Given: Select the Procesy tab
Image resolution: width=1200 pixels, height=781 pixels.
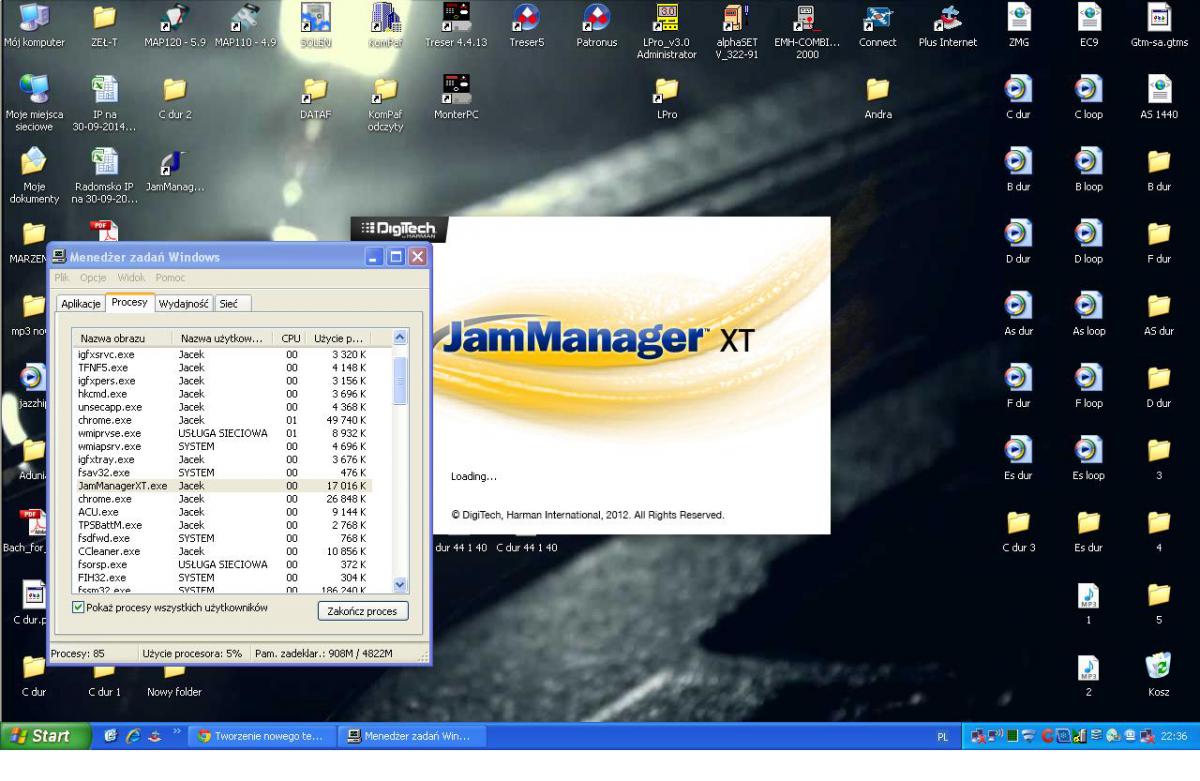Looking at the screenshot, I should click(x=130, y=301).
